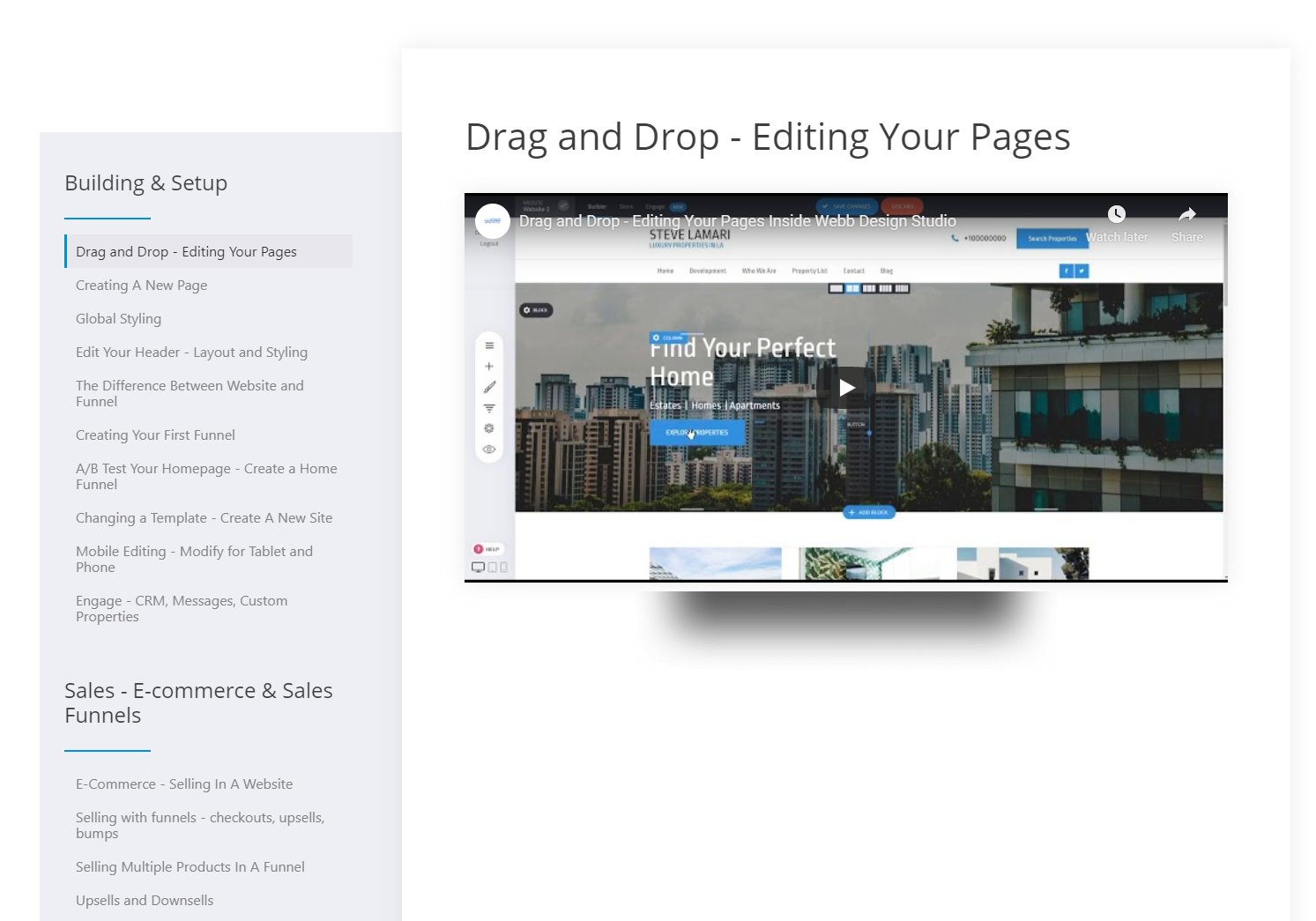Open the builder settings gear icon
Screen dimensions: 1316x921
[x=489, y=428]
